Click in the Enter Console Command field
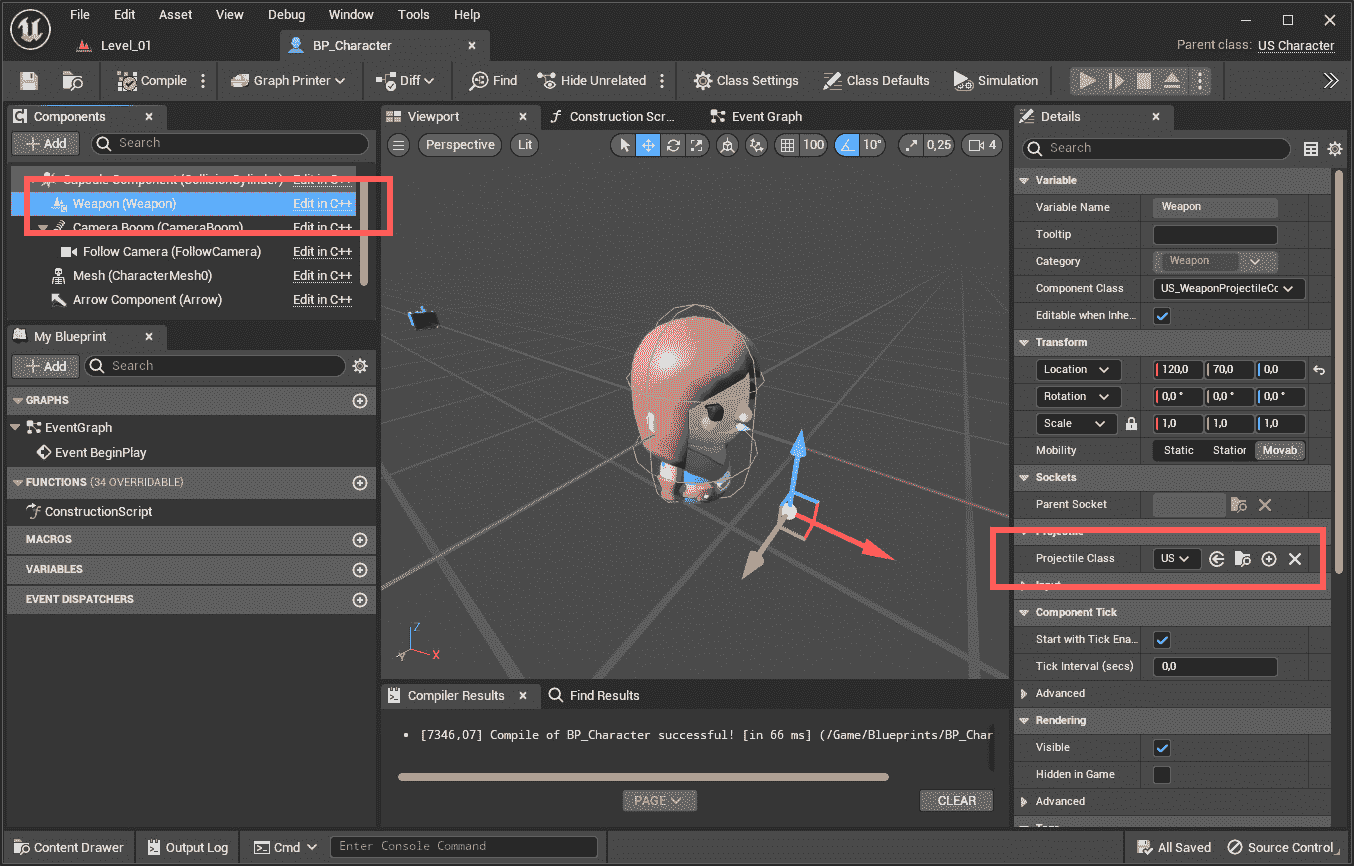This screenshot has height=866, width=1354. 463,846
